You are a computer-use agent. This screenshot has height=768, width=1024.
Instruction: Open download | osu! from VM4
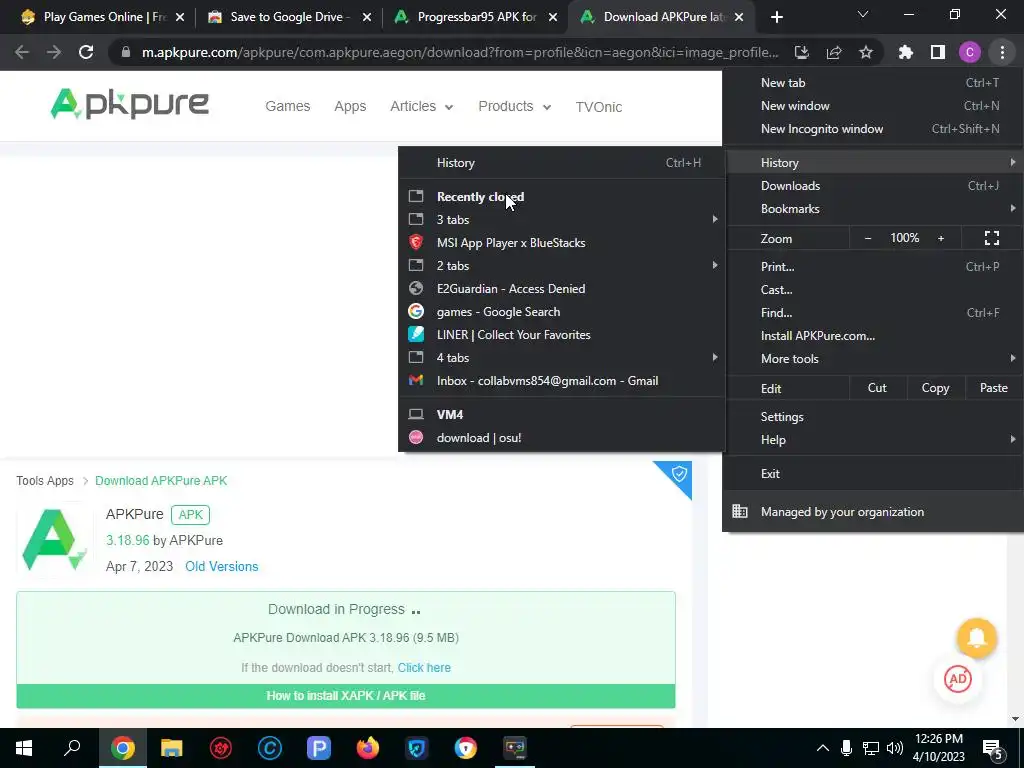(562, 438)
